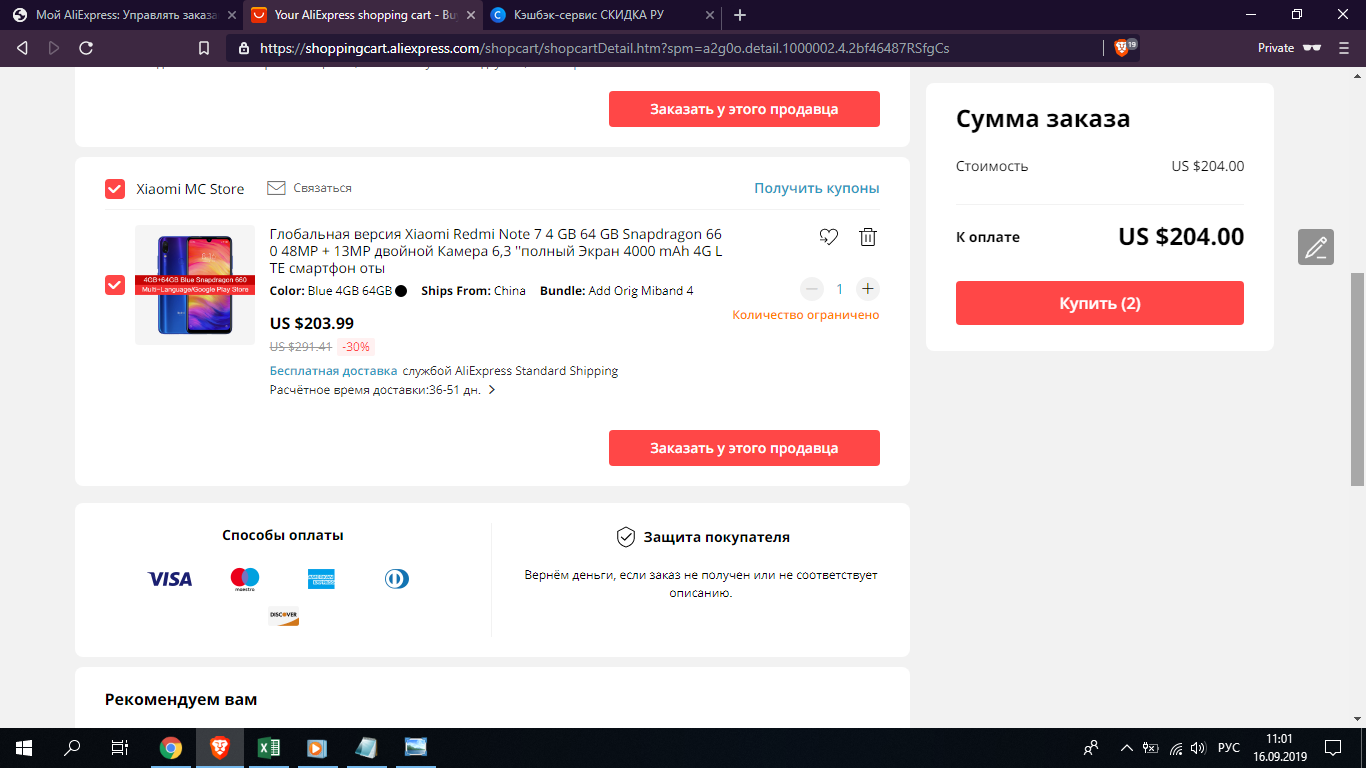Close the Мой AliExpress tab

pos(230,15)
